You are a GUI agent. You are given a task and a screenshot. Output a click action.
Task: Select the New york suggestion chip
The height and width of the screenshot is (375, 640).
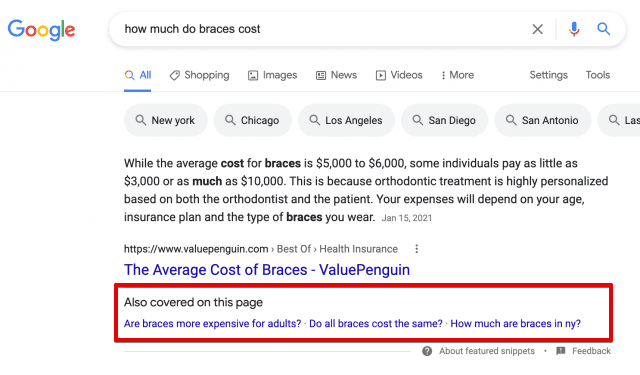coord(166,120)
